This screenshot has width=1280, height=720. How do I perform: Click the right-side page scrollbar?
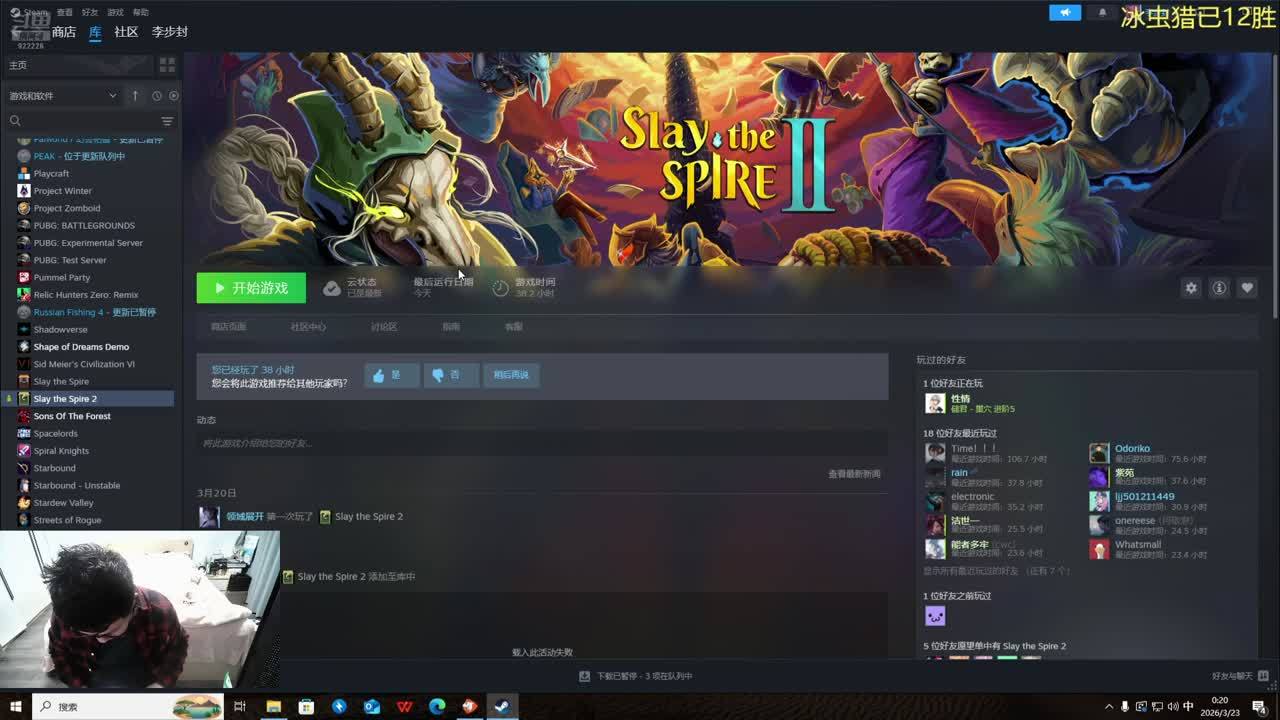[1275, 200]
